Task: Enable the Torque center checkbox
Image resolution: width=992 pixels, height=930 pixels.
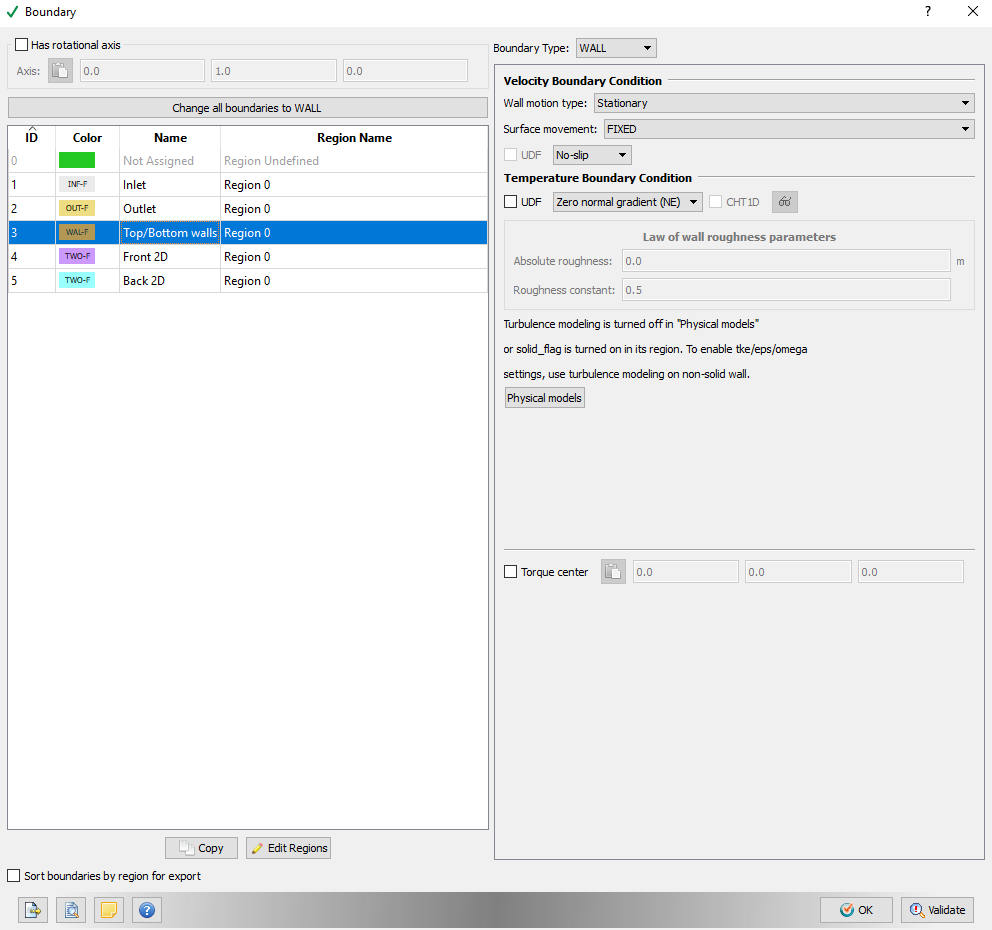Action: 509,571
